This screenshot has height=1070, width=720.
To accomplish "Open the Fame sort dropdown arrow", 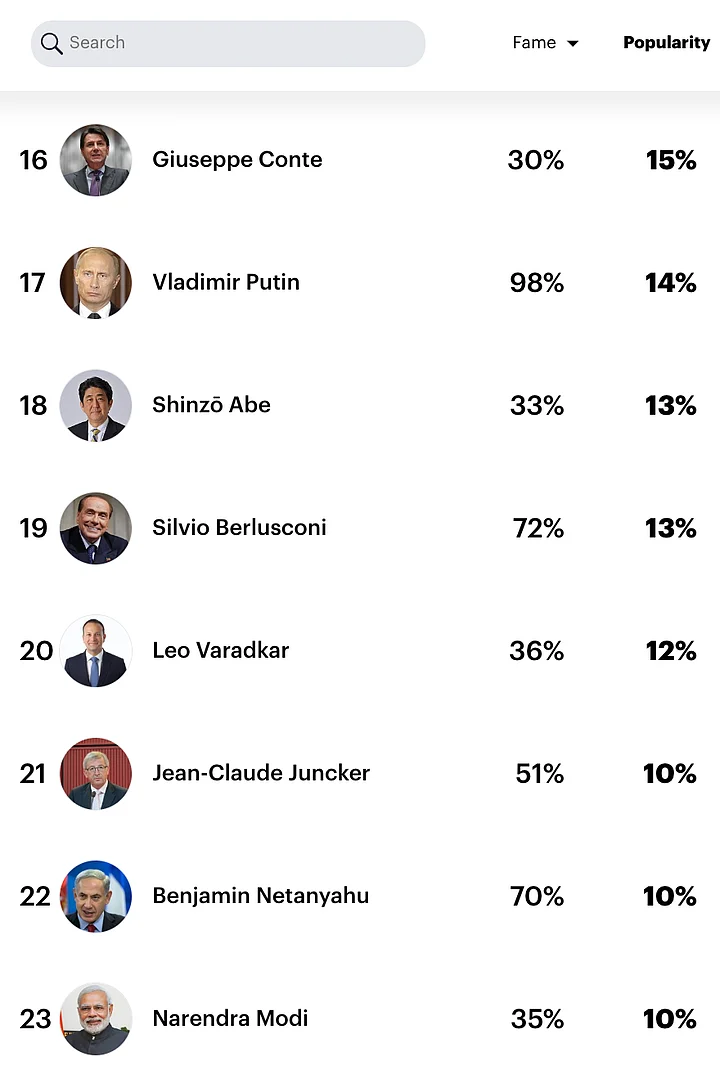I will [573, 44].
